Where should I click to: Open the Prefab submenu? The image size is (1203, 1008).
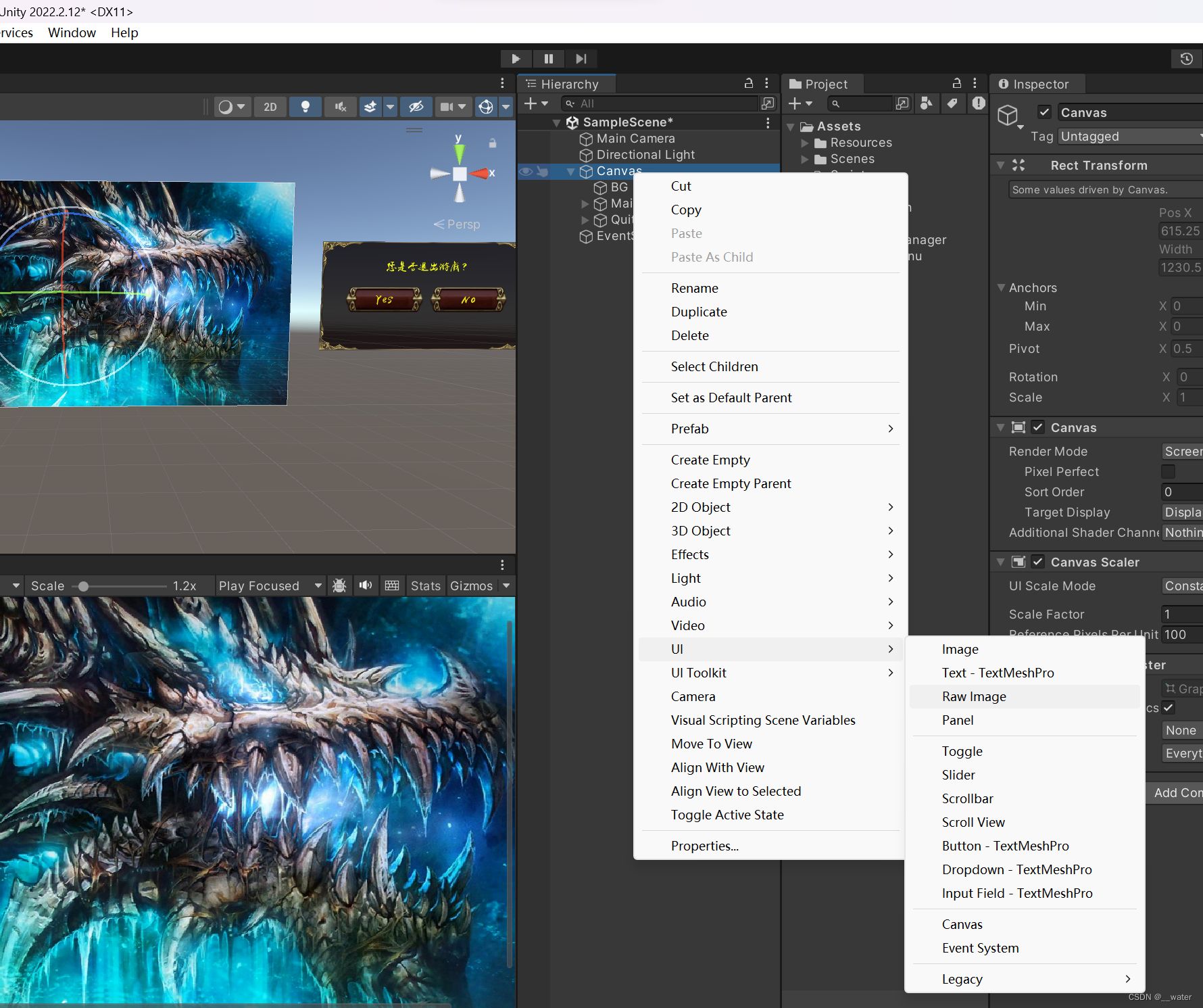pyautogui.click(x=770, y=429)
